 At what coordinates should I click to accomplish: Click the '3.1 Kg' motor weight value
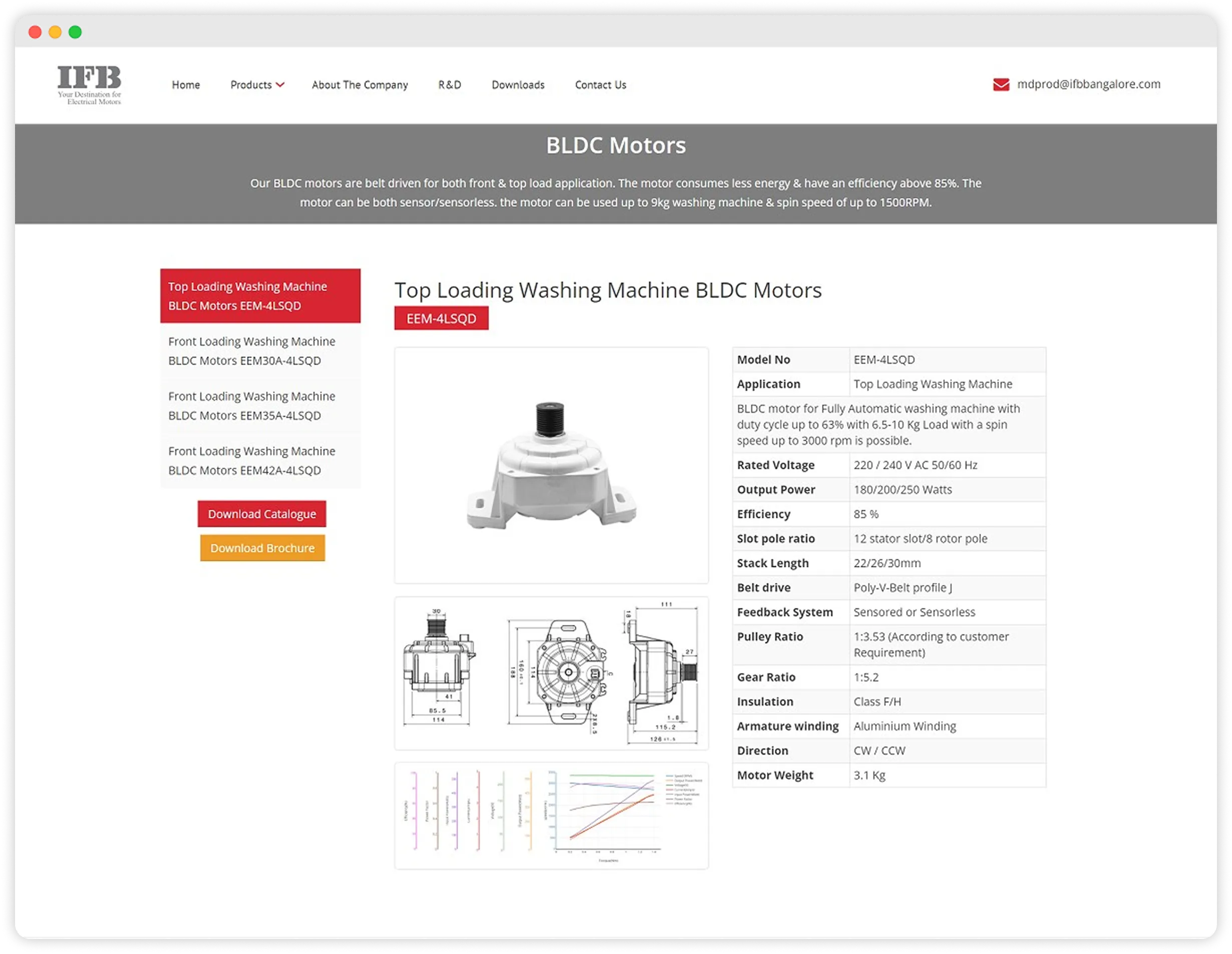(x=869, y=775)
